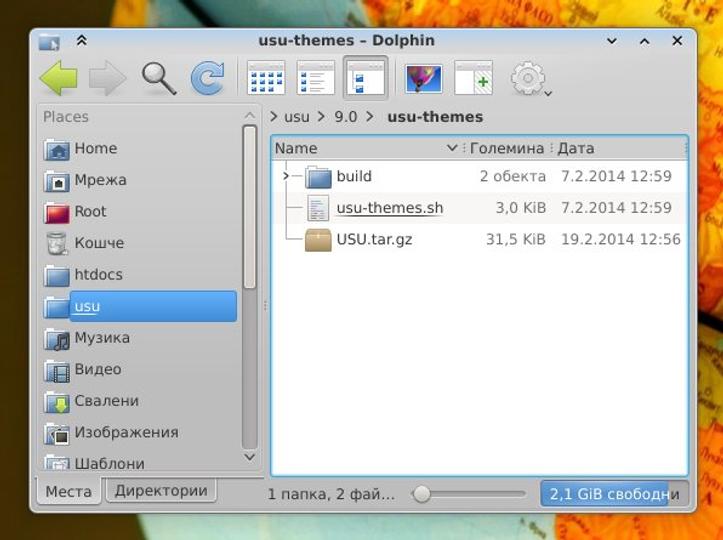Click the double up-arrow titlebar icon
Screen dimensions: 723x540
click(x=82, y=41)
